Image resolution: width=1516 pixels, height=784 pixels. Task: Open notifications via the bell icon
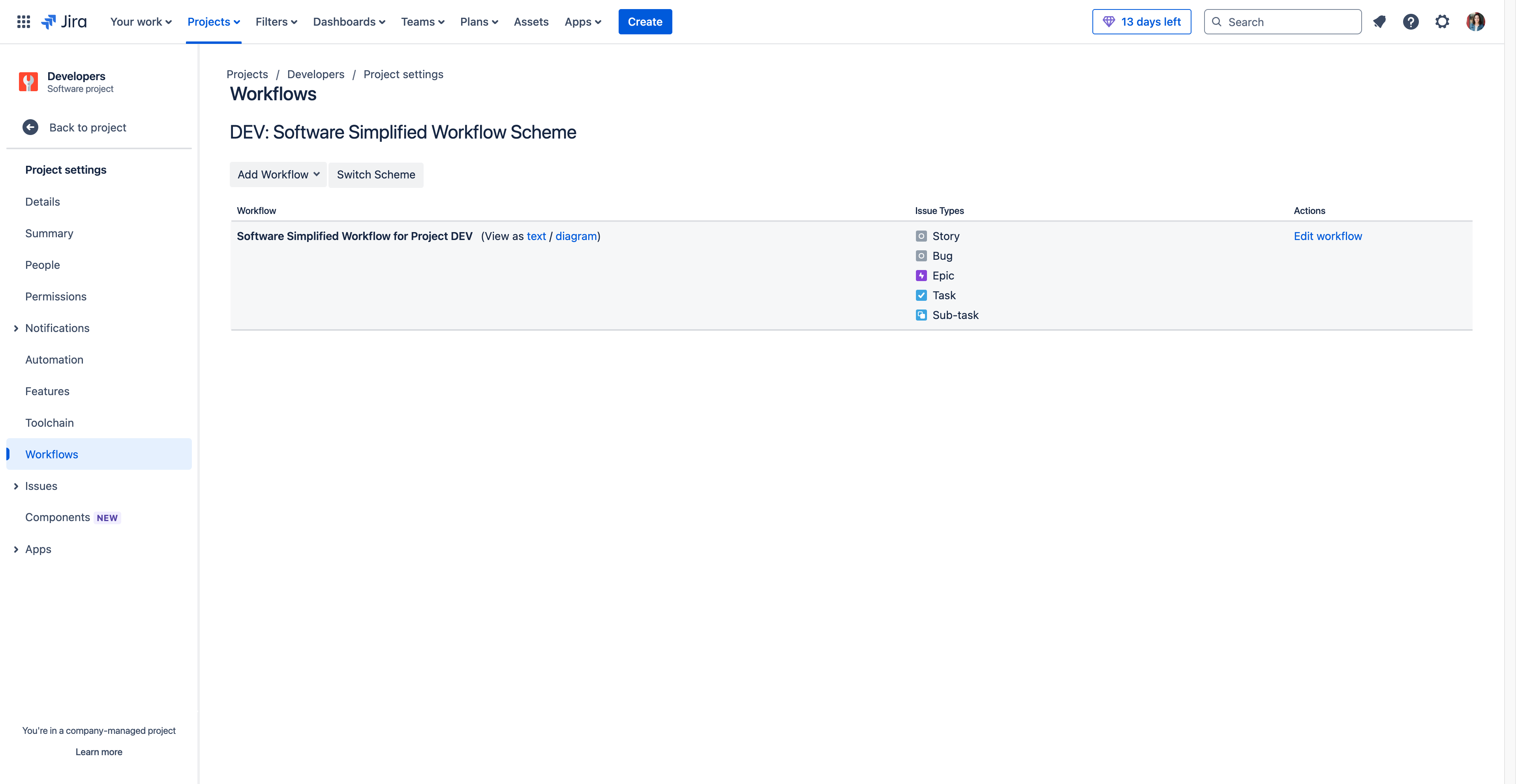tap(1379, 22)
